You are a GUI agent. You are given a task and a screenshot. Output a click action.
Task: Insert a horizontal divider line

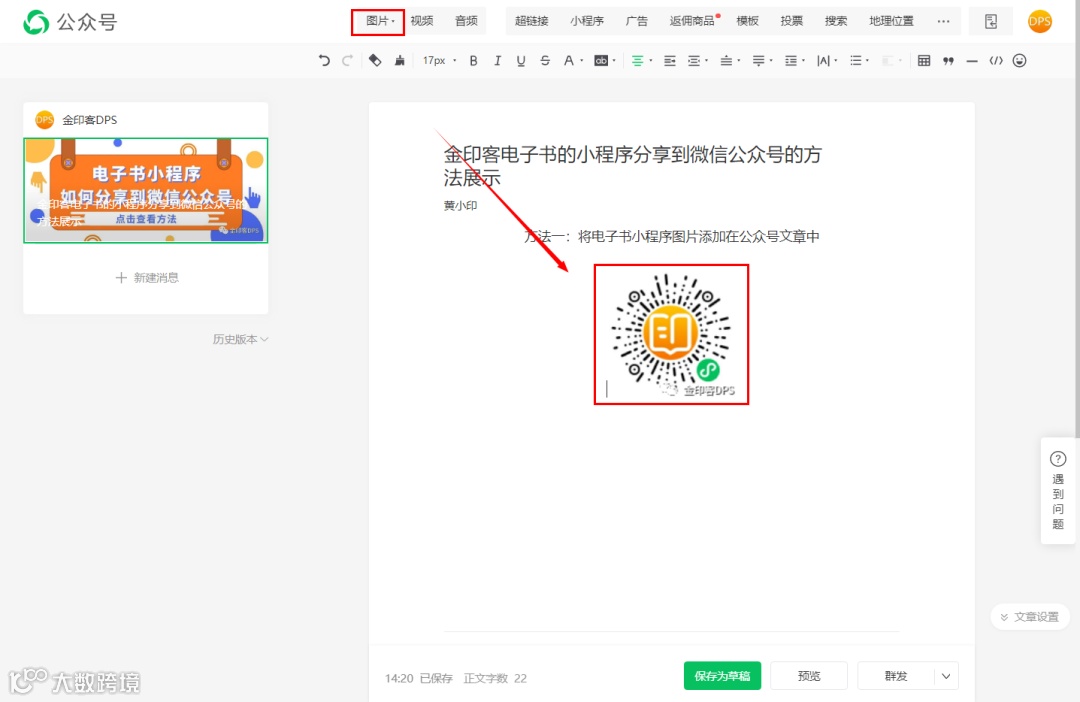[x=972, y=61]
